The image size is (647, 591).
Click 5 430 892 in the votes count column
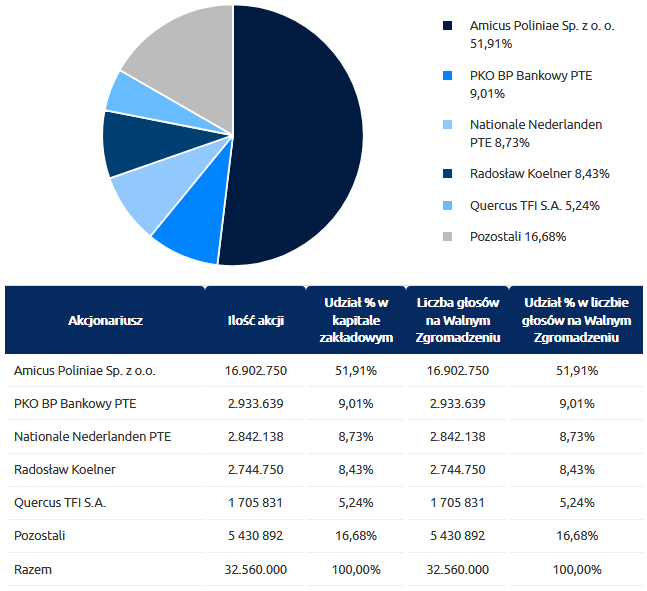tap(458, 536)
